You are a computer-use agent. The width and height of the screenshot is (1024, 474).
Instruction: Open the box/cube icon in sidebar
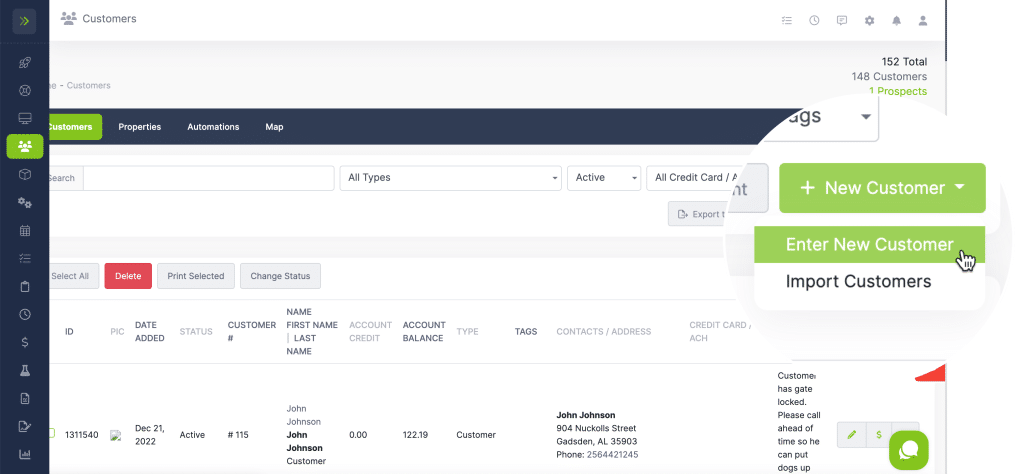point(25,174)
